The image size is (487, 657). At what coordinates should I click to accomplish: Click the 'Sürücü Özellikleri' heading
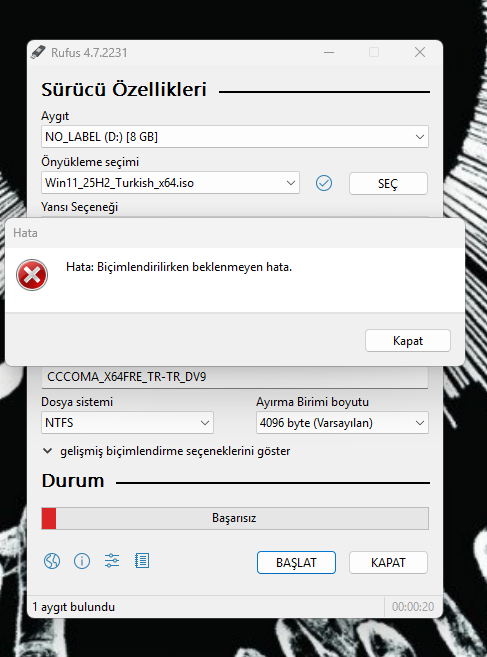click(x=124, y=90)
